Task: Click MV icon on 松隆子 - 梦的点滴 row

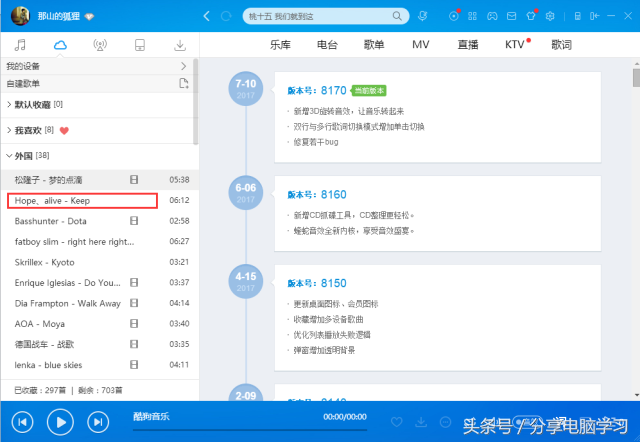Action: click(134, 180)
